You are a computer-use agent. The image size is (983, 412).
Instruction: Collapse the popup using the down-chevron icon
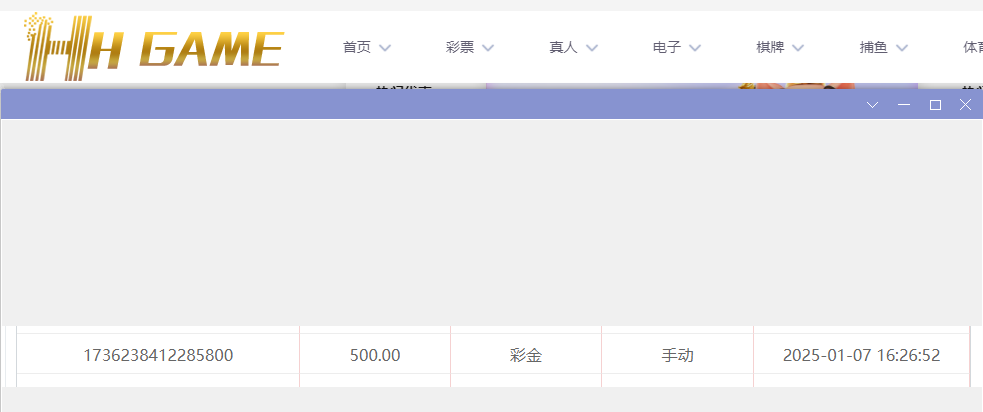[x=872, y=105]
